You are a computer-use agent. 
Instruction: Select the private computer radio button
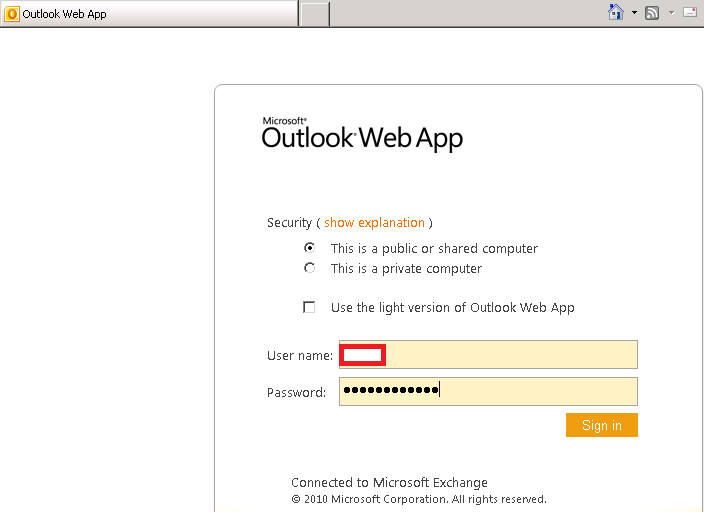coord(310,268)
